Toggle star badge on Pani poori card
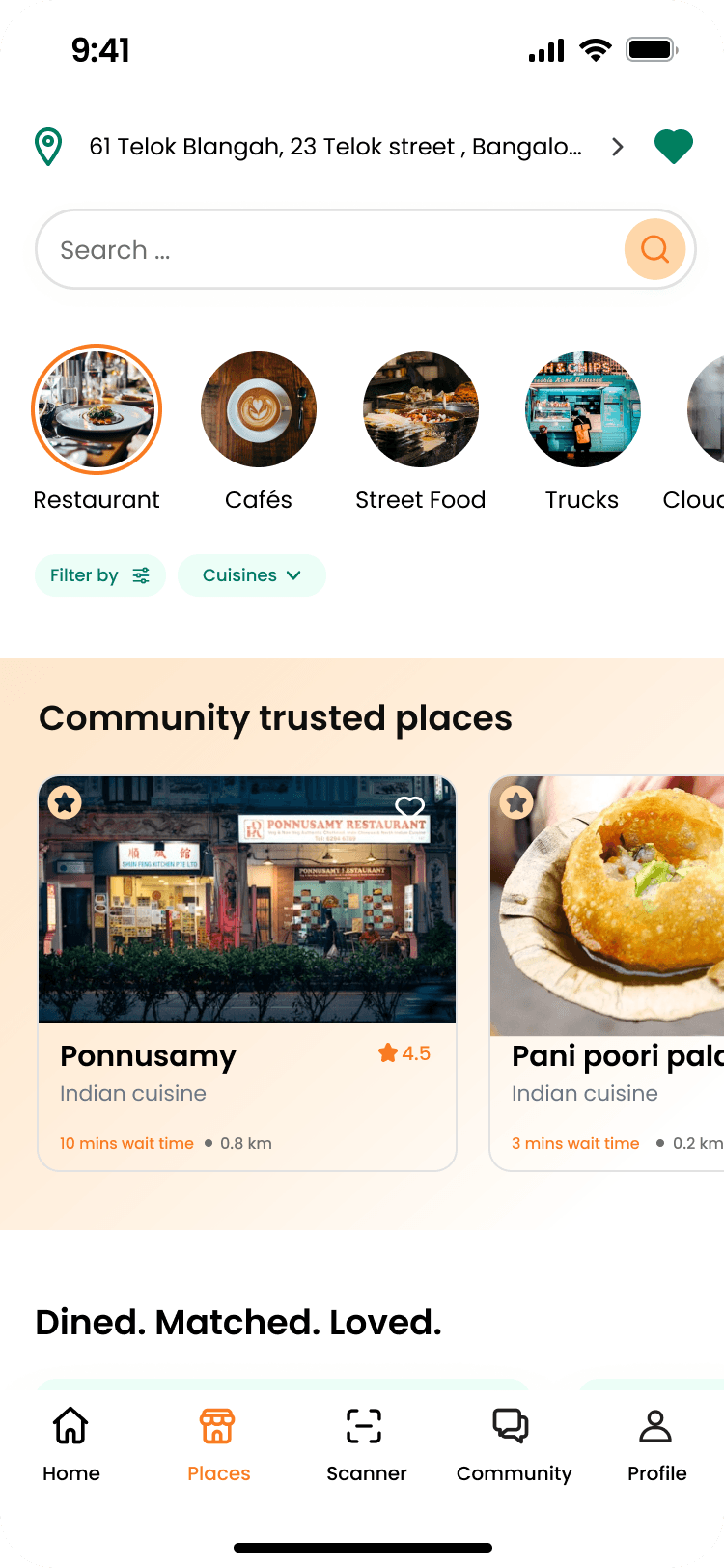This screenshot has width=724, height=1568. click(516, 802)
